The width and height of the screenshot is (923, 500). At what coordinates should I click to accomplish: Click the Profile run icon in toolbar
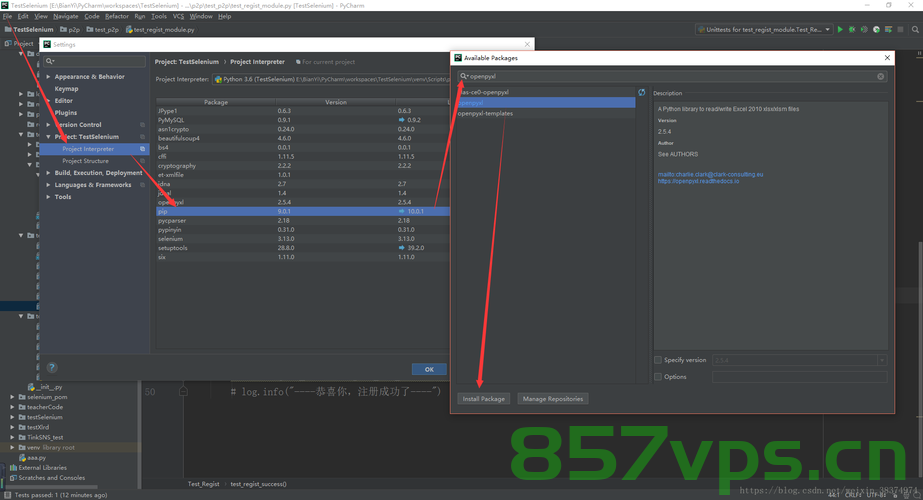pos(876,29)
